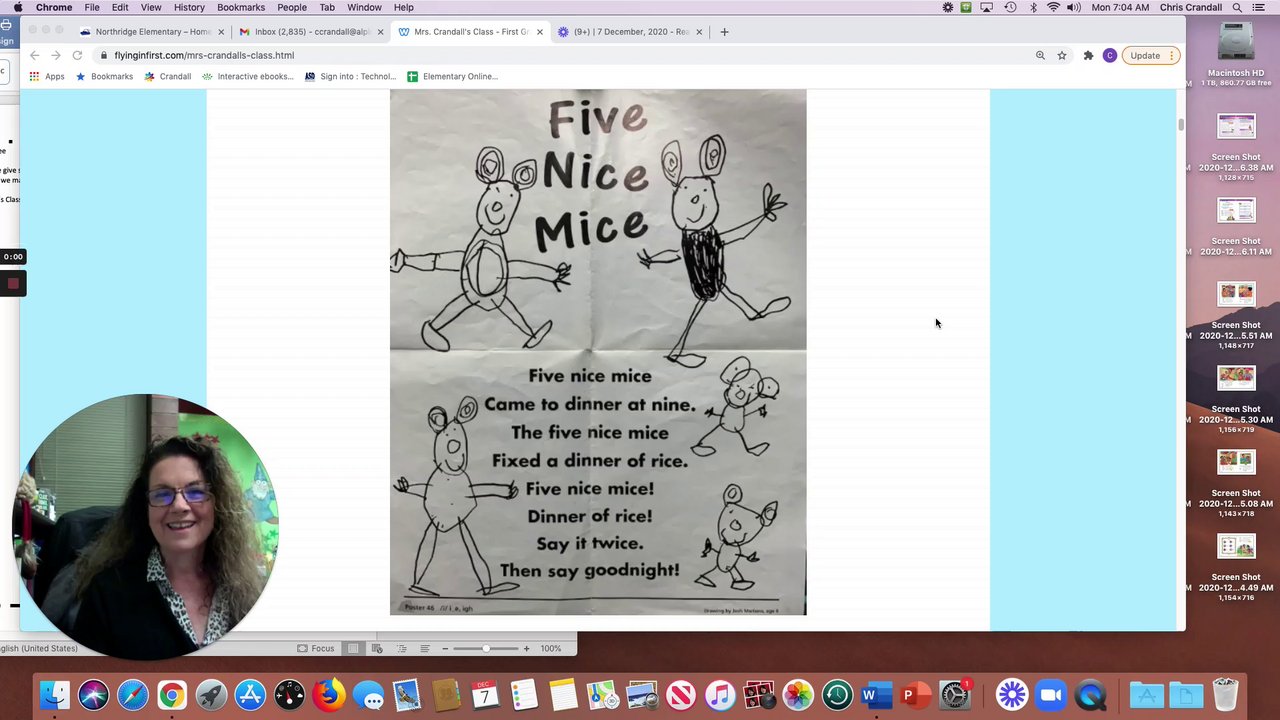Open the Bookmarks menu
This screenshot has width=1280, height=720.
coord(241,7)
